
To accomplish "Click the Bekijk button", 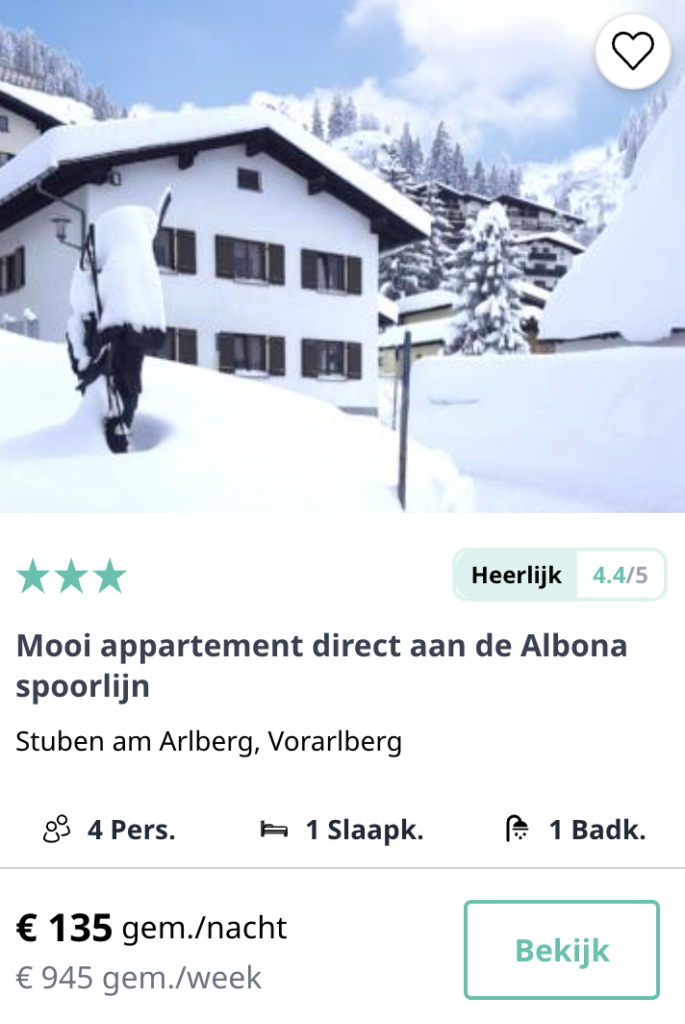I will [562, 950].
